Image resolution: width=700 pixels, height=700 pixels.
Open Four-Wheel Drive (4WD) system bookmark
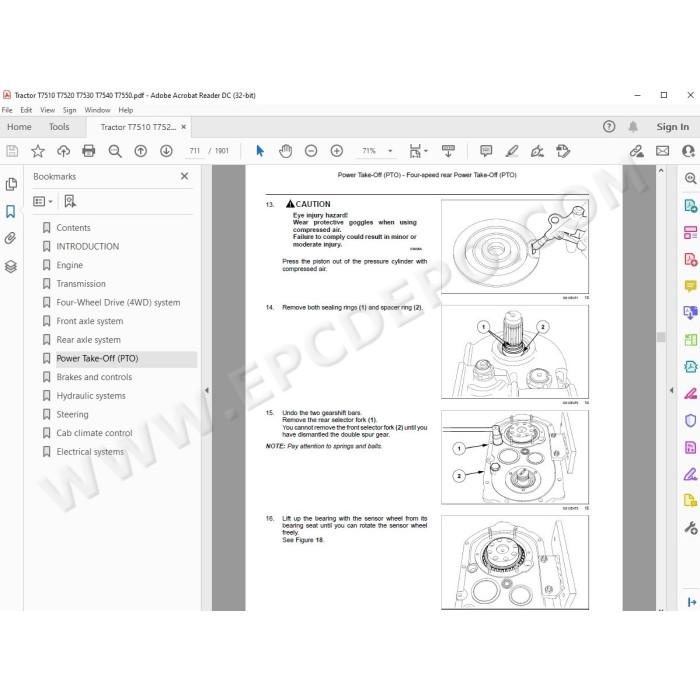coord(118,303)
